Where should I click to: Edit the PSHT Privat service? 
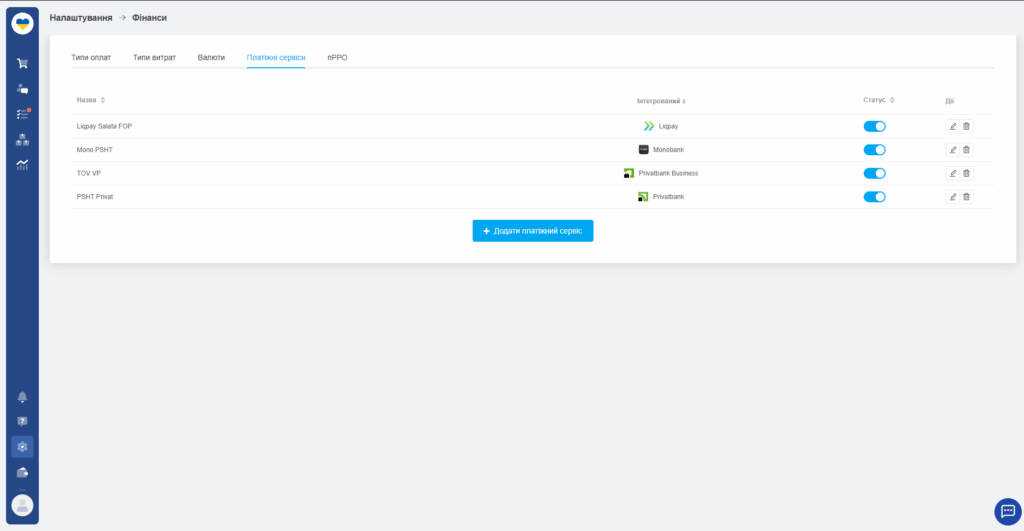[953, 197]
